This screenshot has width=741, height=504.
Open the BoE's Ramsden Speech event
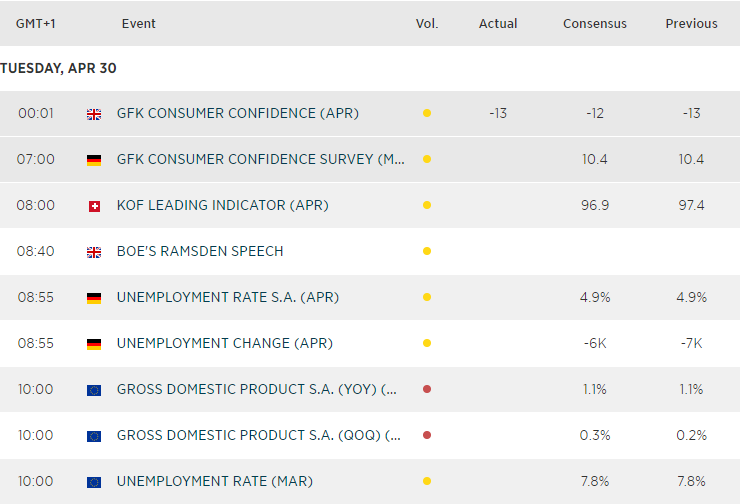coord(200,252)
